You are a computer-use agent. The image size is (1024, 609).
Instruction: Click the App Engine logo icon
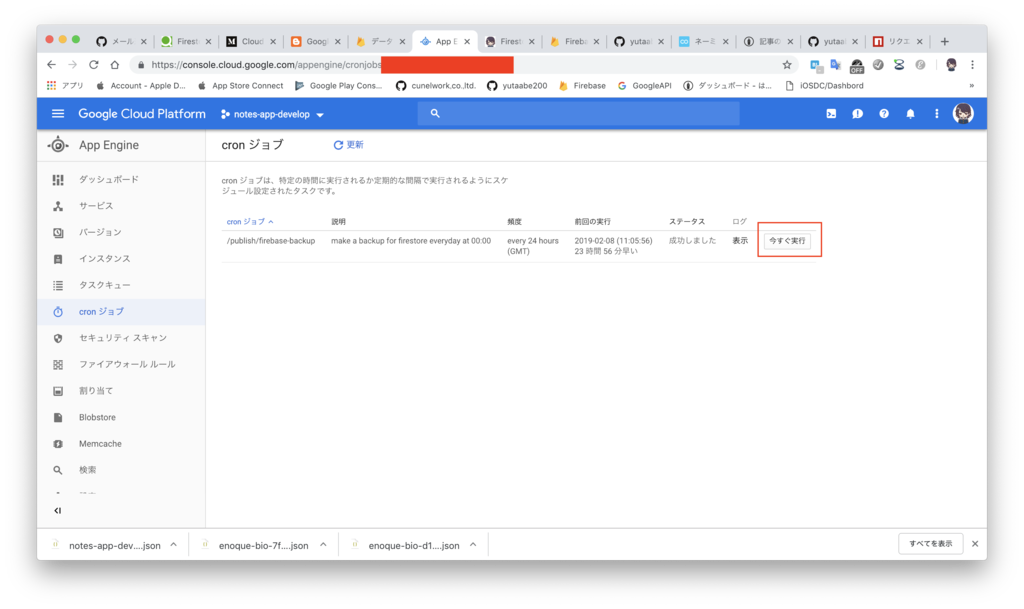point(58,145)
